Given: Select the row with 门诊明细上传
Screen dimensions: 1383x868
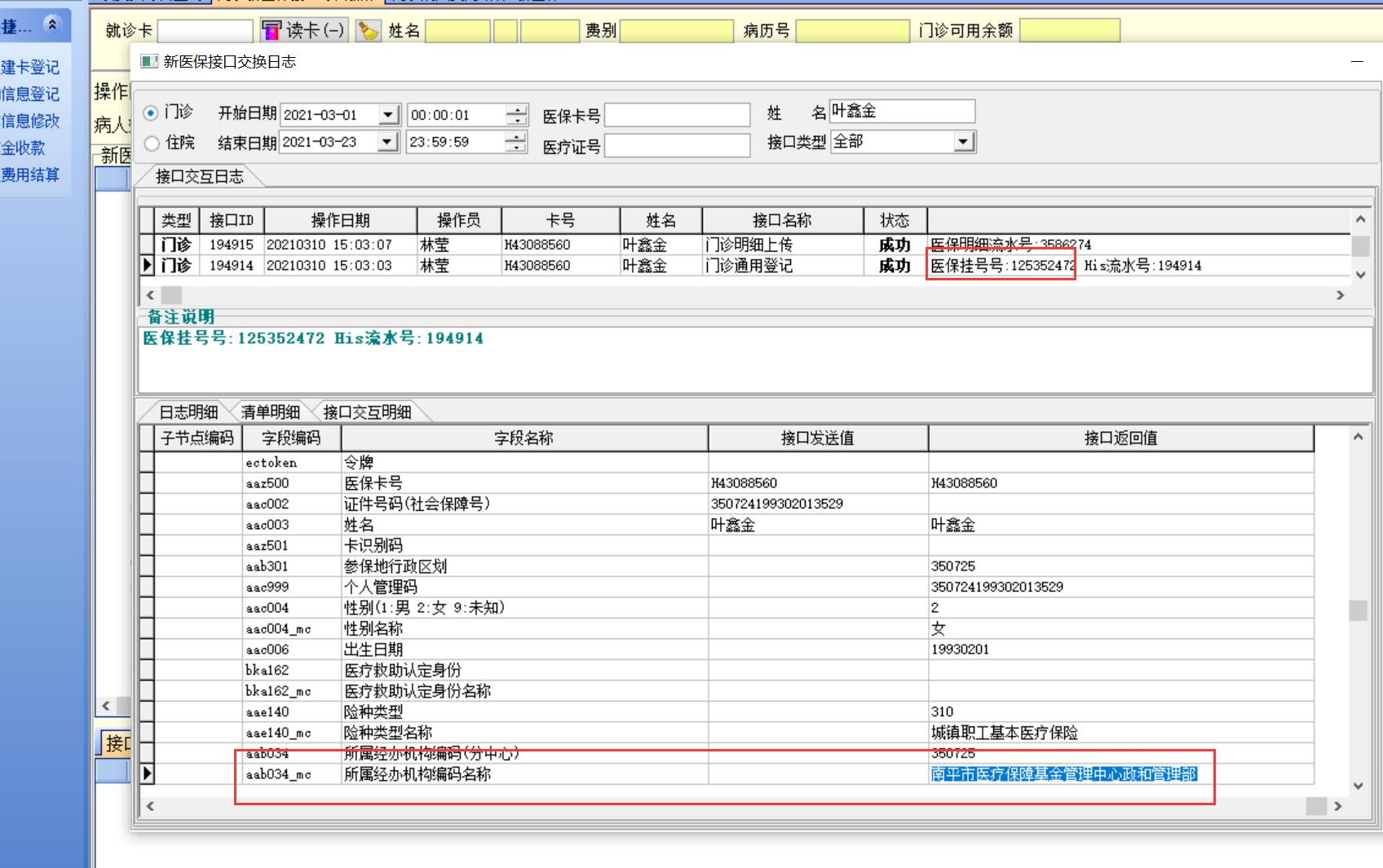Looking at the screenshot, I should click(x=745, y=245).
